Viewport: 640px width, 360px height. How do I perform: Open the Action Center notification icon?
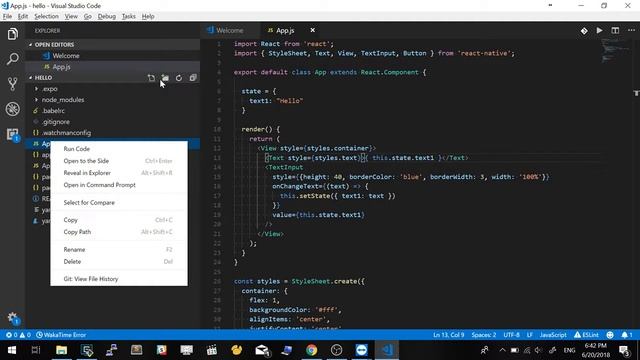(624, 350)
